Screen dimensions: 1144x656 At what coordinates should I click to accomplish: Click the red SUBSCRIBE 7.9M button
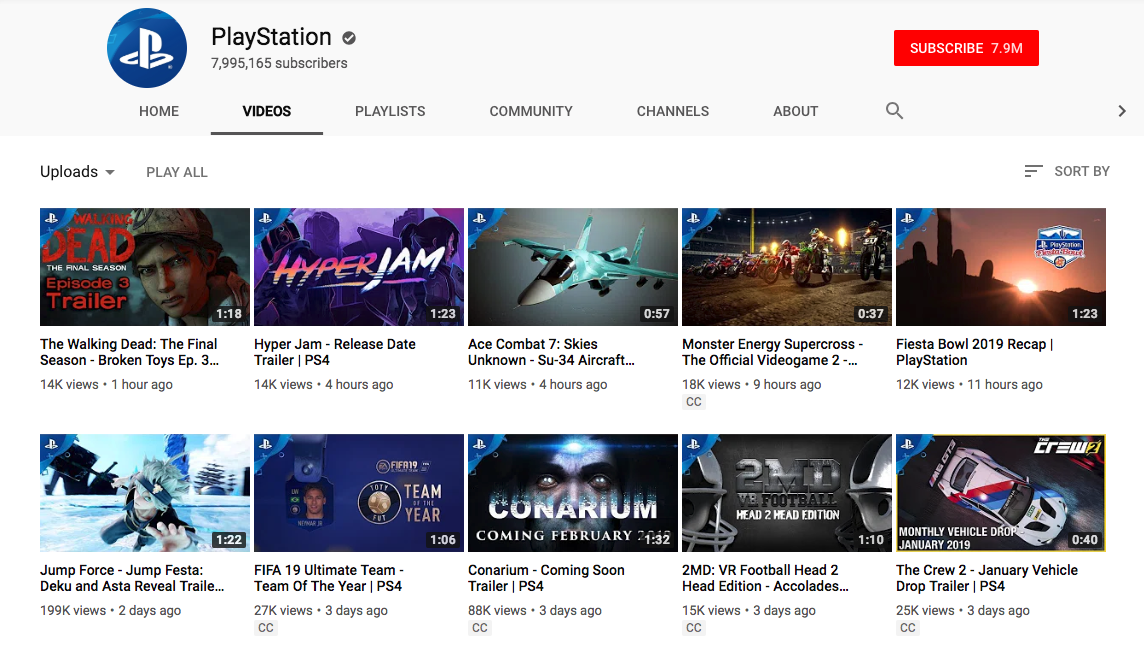click(966, 48)
